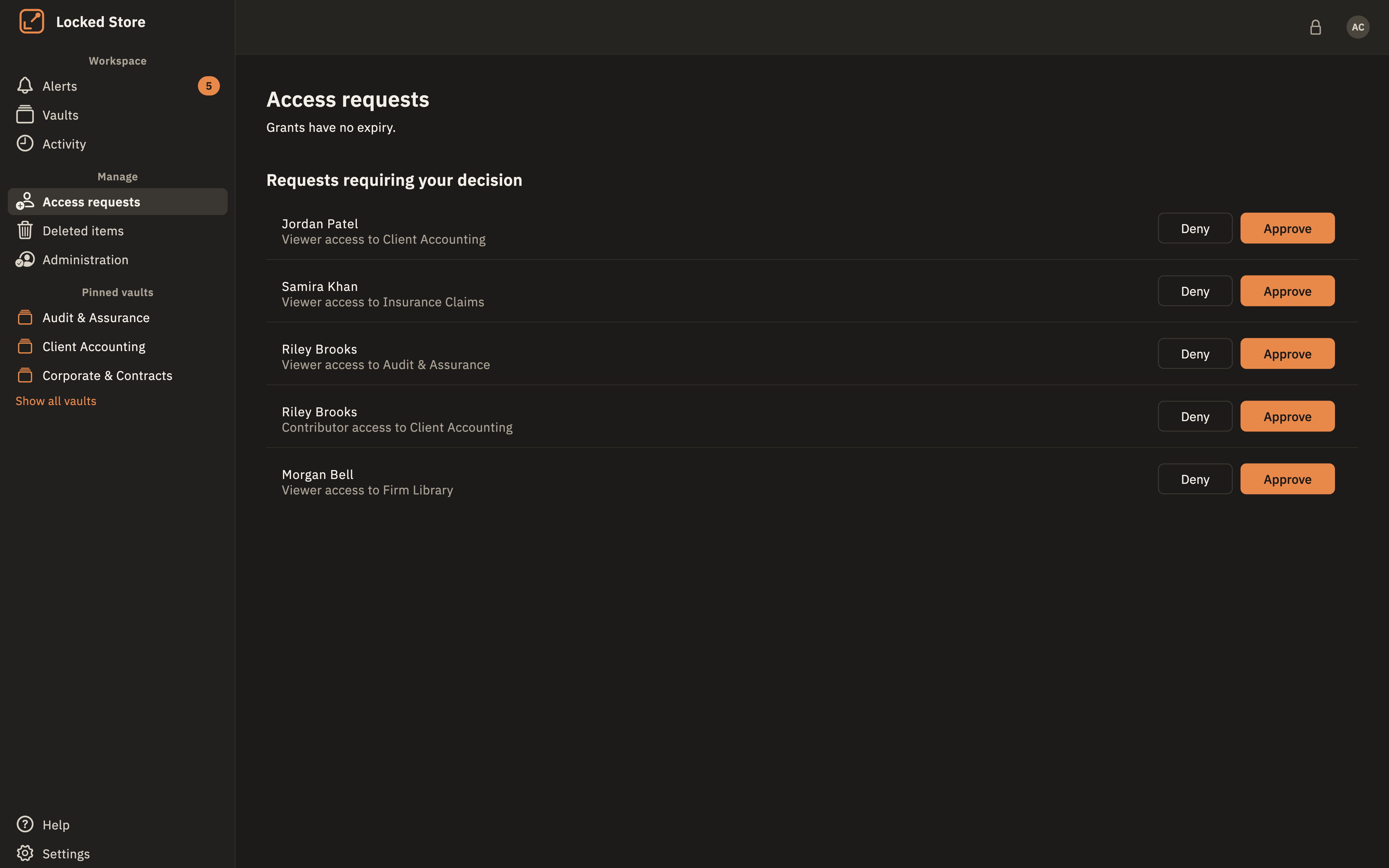1389x868 pixels.
Task: Select the Access requests menu item
Action: 118,202
